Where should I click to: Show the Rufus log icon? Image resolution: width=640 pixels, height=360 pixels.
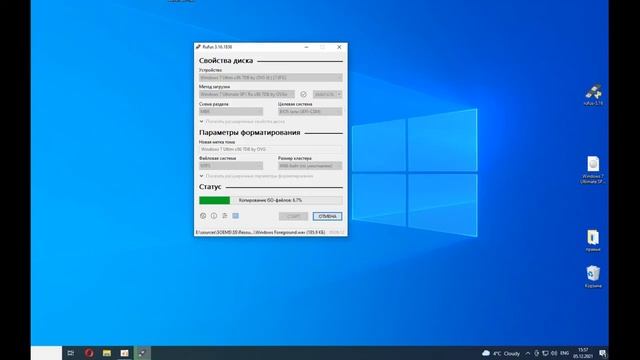pyautogui.click(x=236, y=216)
